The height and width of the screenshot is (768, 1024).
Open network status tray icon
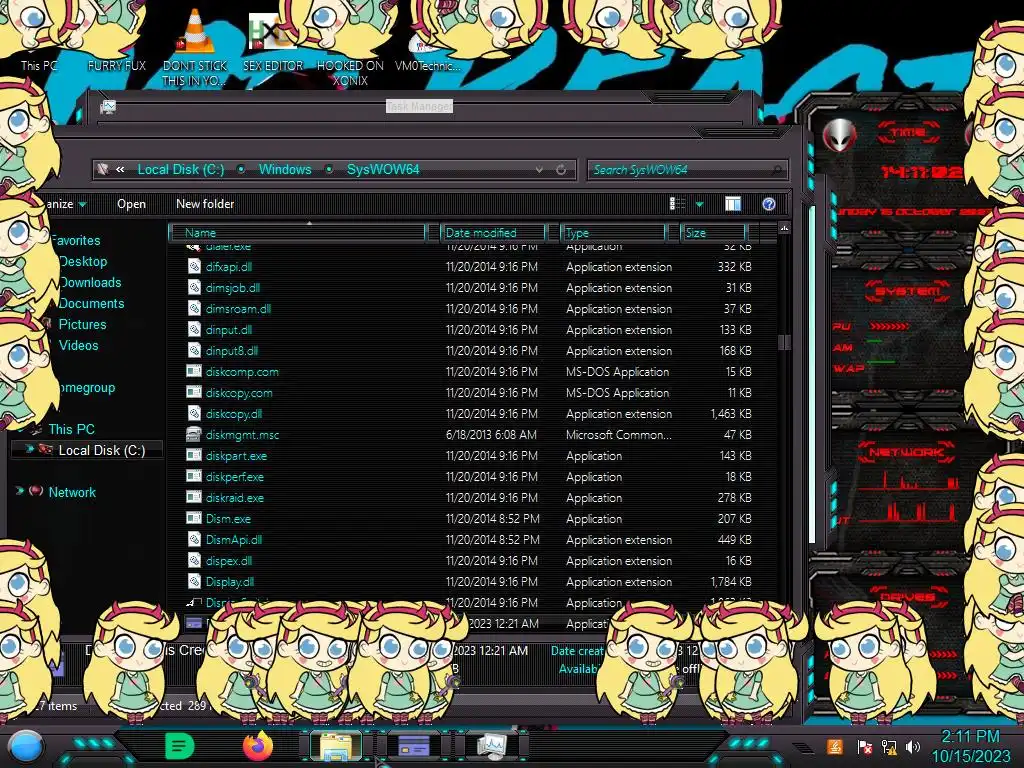tap(889, 746)
